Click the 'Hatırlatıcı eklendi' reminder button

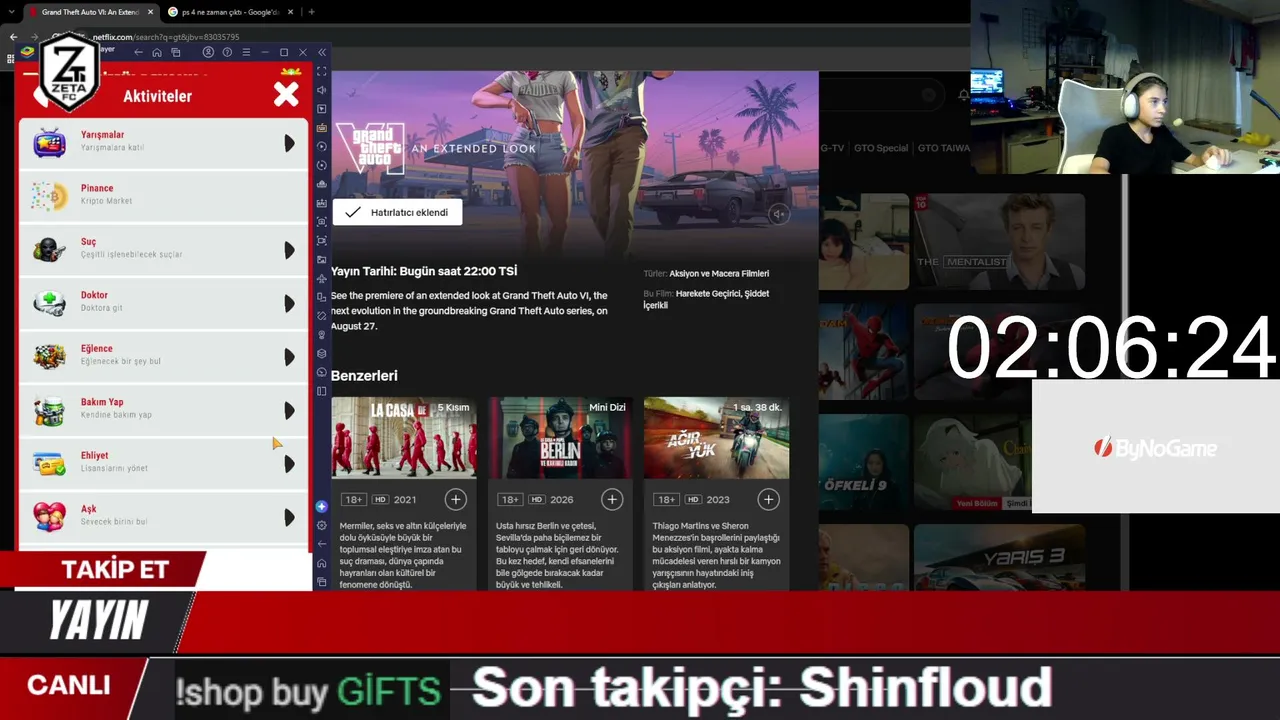397,212
